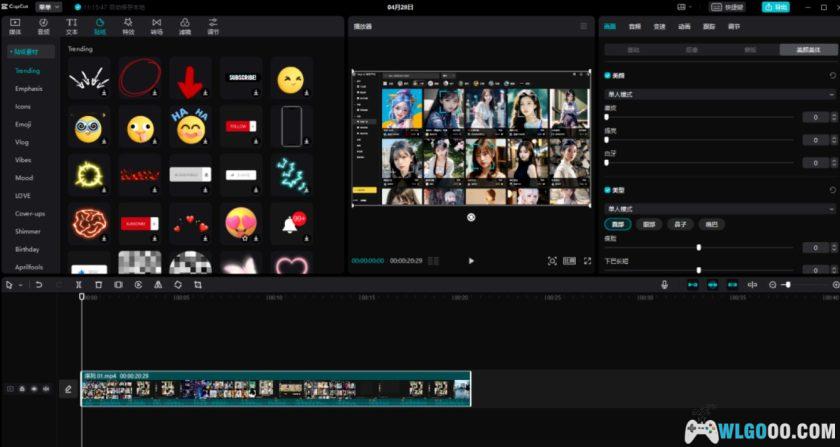This screenshot has width=840, height=447.
Task: Select the Nose part pill button
Action: [x=680, y=224]
